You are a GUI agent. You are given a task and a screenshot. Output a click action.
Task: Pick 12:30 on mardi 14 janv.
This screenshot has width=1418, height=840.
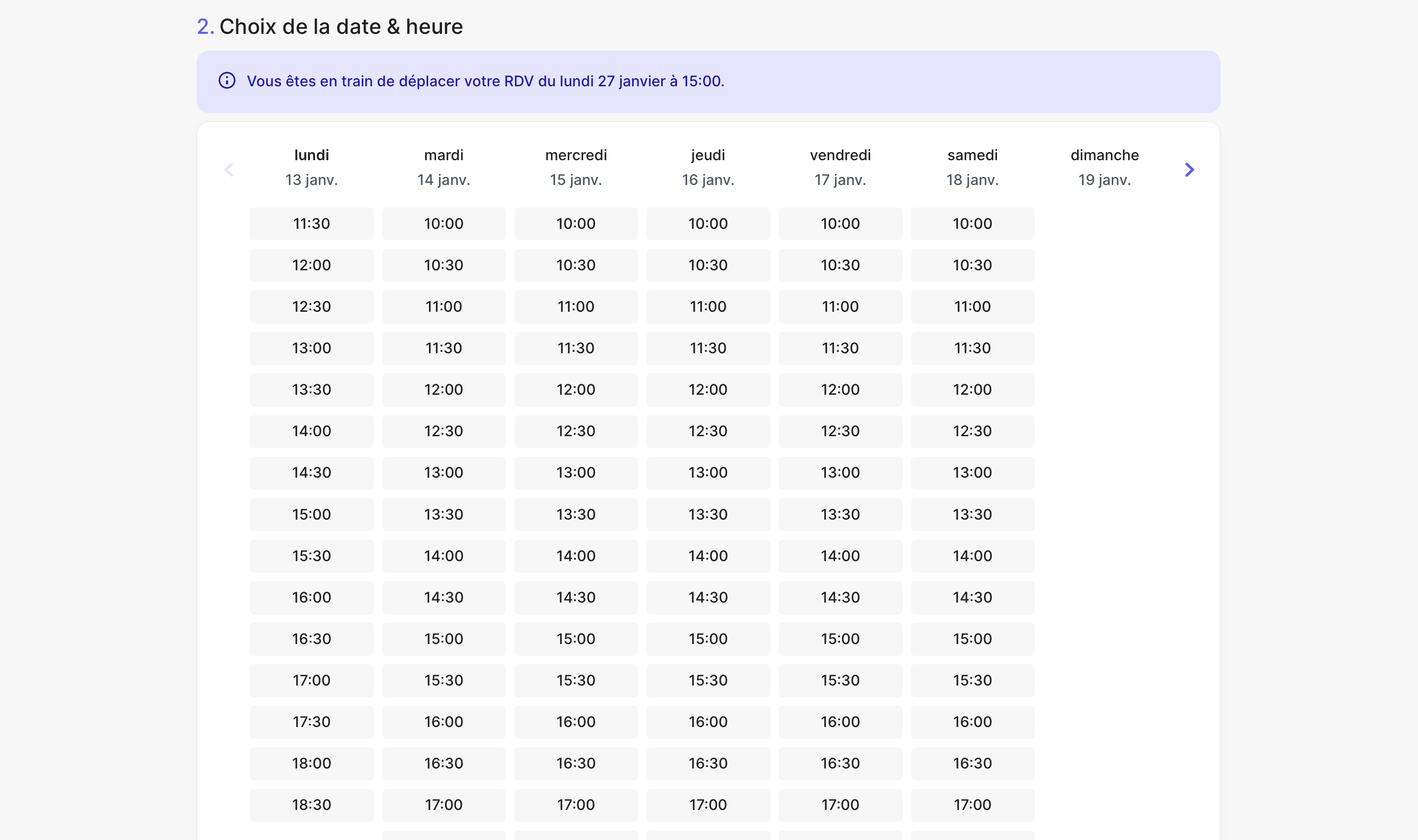click(x=444, y=431)
